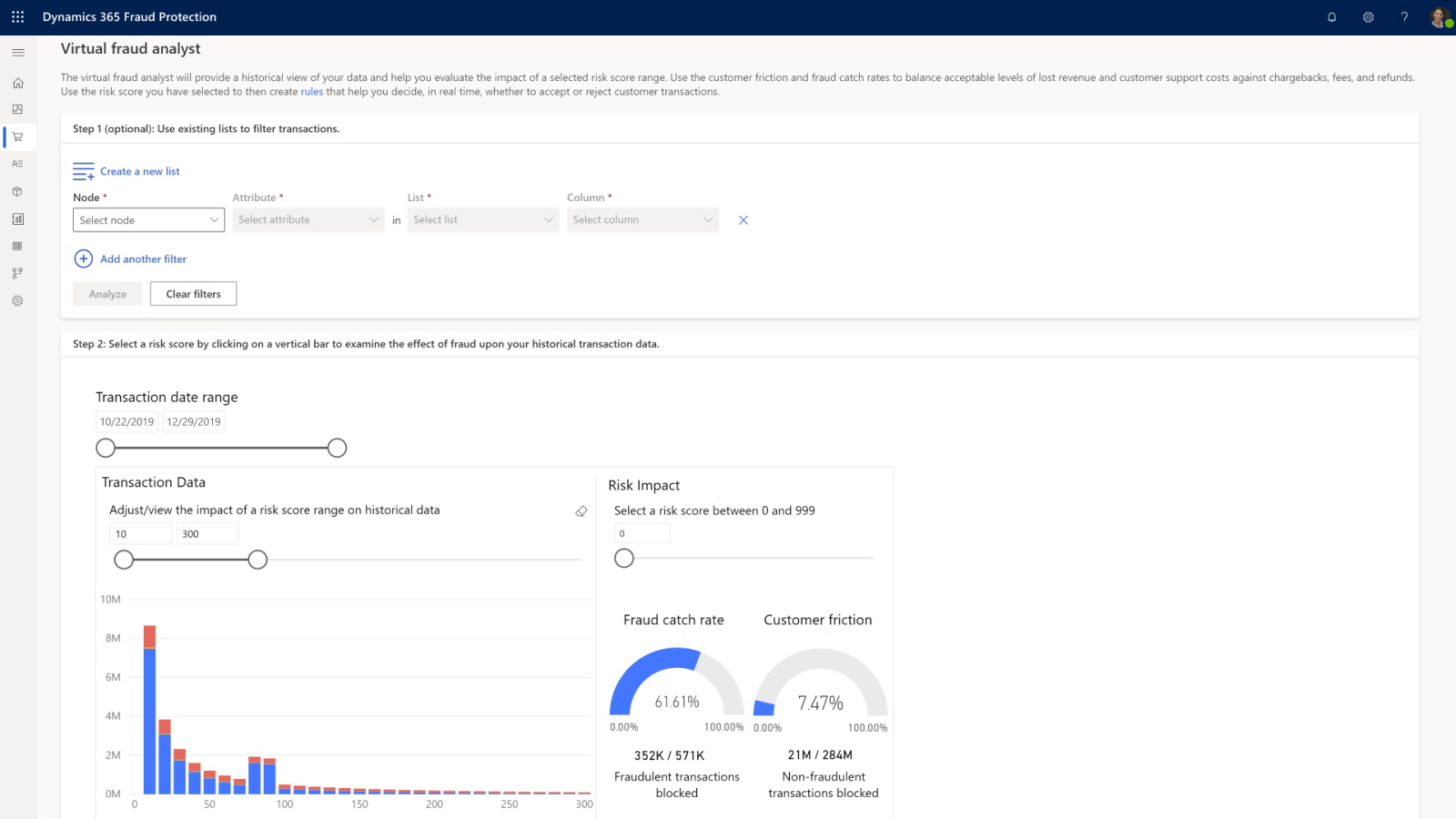Click the Fraud catch rate gauge
Viewport: 1456px width, 819px height.
point(676,682)
